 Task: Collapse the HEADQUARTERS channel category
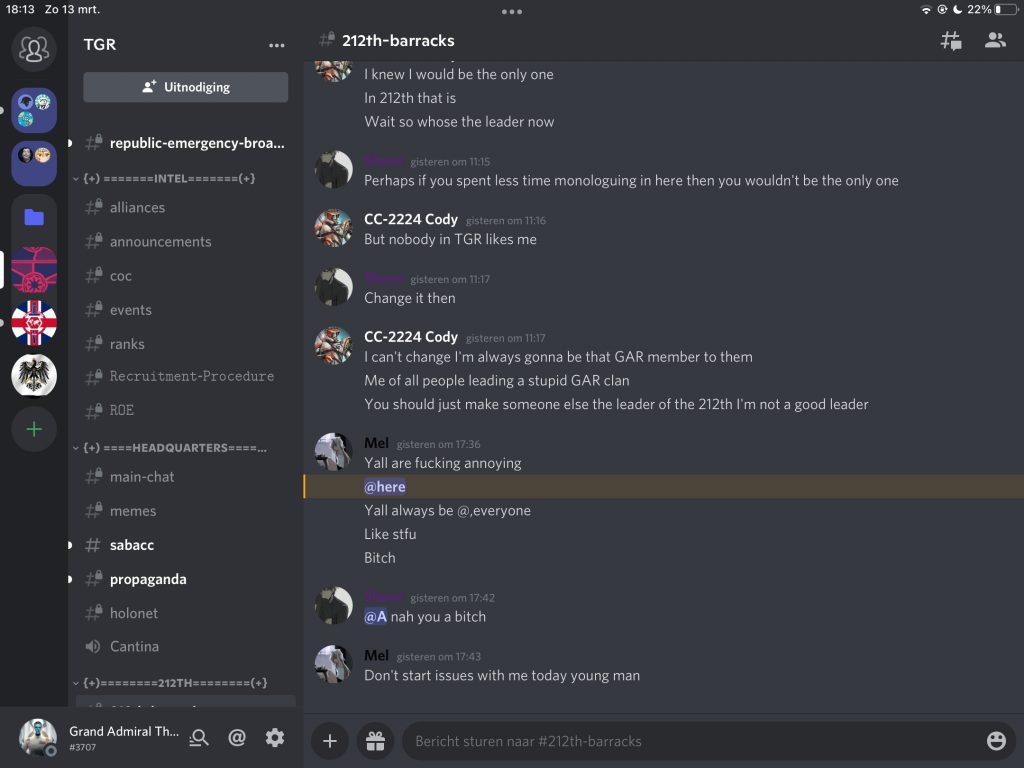pos(170,448)
